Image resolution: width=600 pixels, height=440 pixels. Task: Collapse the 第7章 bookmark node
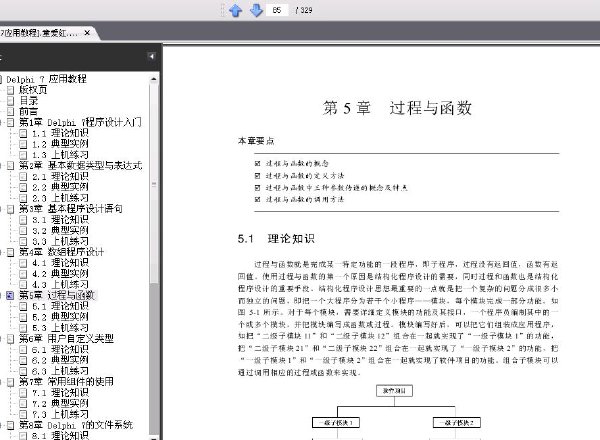(1, 382)
